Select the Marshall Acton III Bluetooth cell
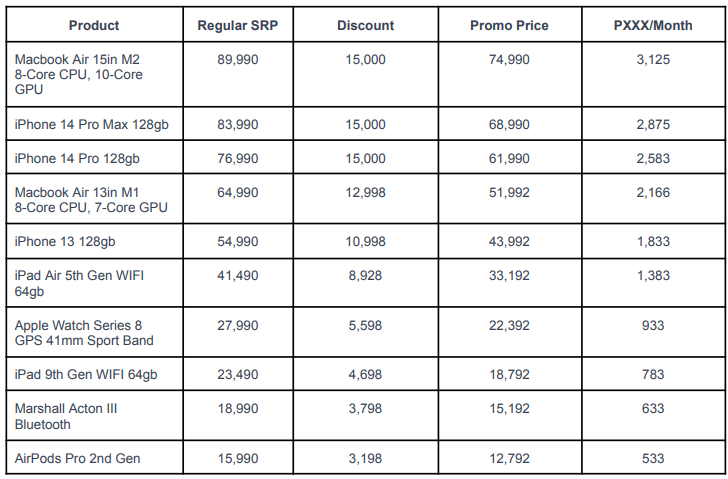Image resolution: width=728 pixels, height=479 pixels. click(94, 415)
